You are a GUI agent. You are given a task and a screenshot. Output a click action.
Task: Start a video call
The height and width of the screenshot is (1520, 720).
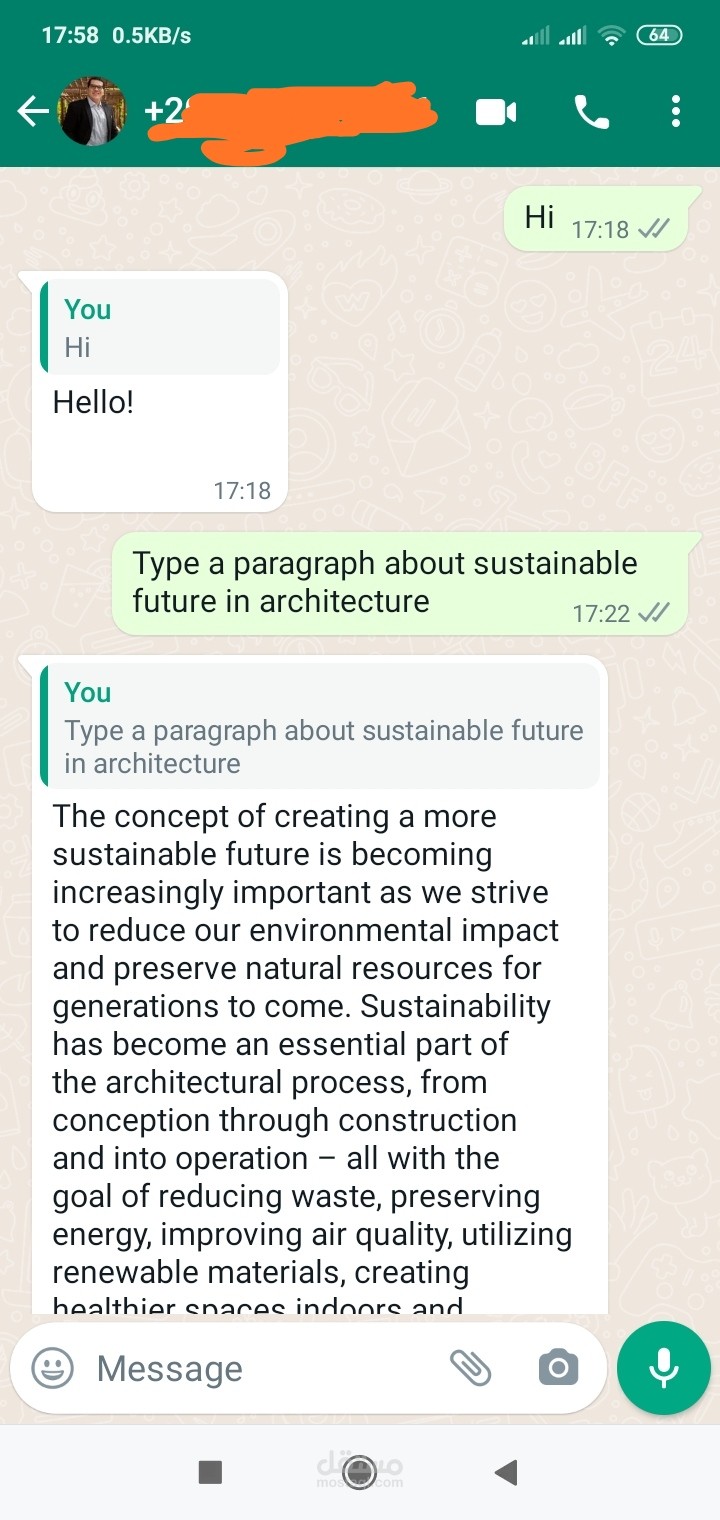coord(496,112)
